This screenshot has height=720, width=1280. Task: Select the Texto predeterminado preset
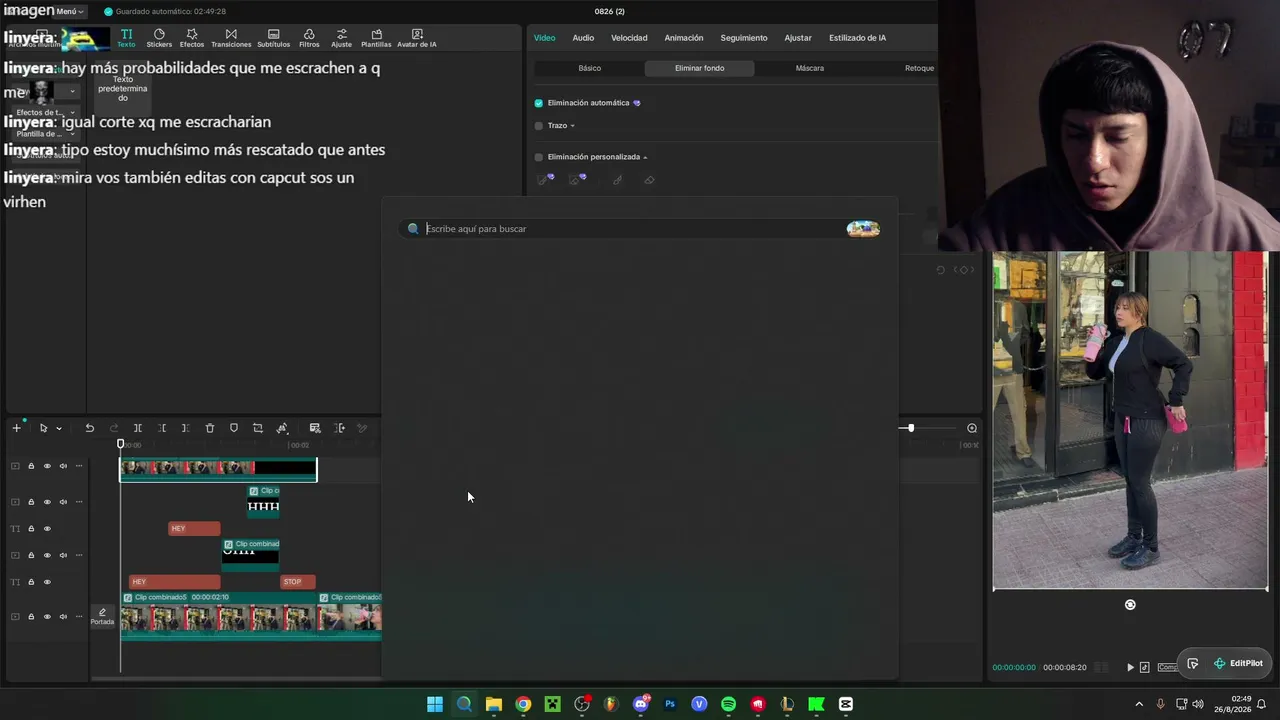coord(122,88)
